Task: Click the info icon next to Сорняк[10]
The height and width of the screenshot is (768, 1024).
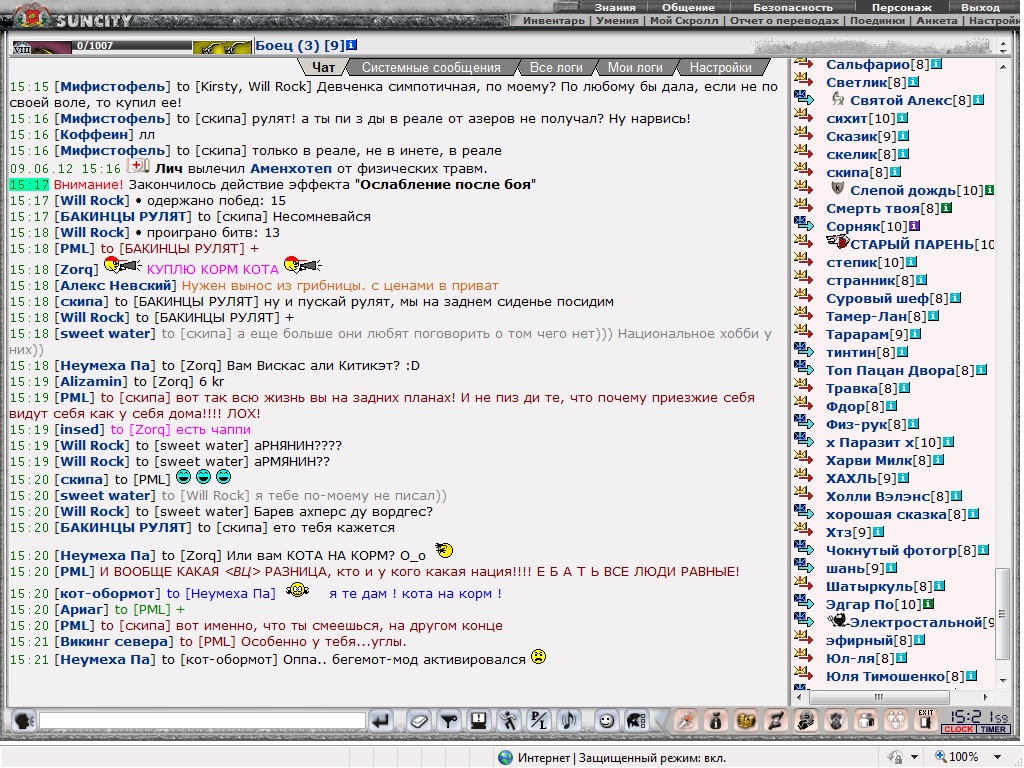Action: click(x=915, y=226)
